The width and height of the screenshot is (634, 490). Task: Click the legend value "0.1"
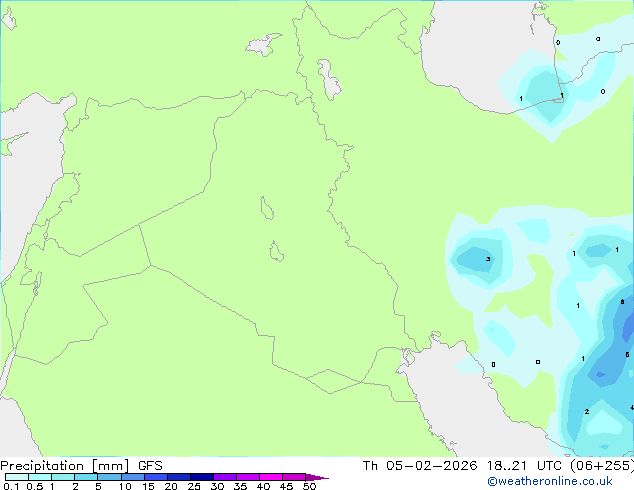click(x=11, y=486)
